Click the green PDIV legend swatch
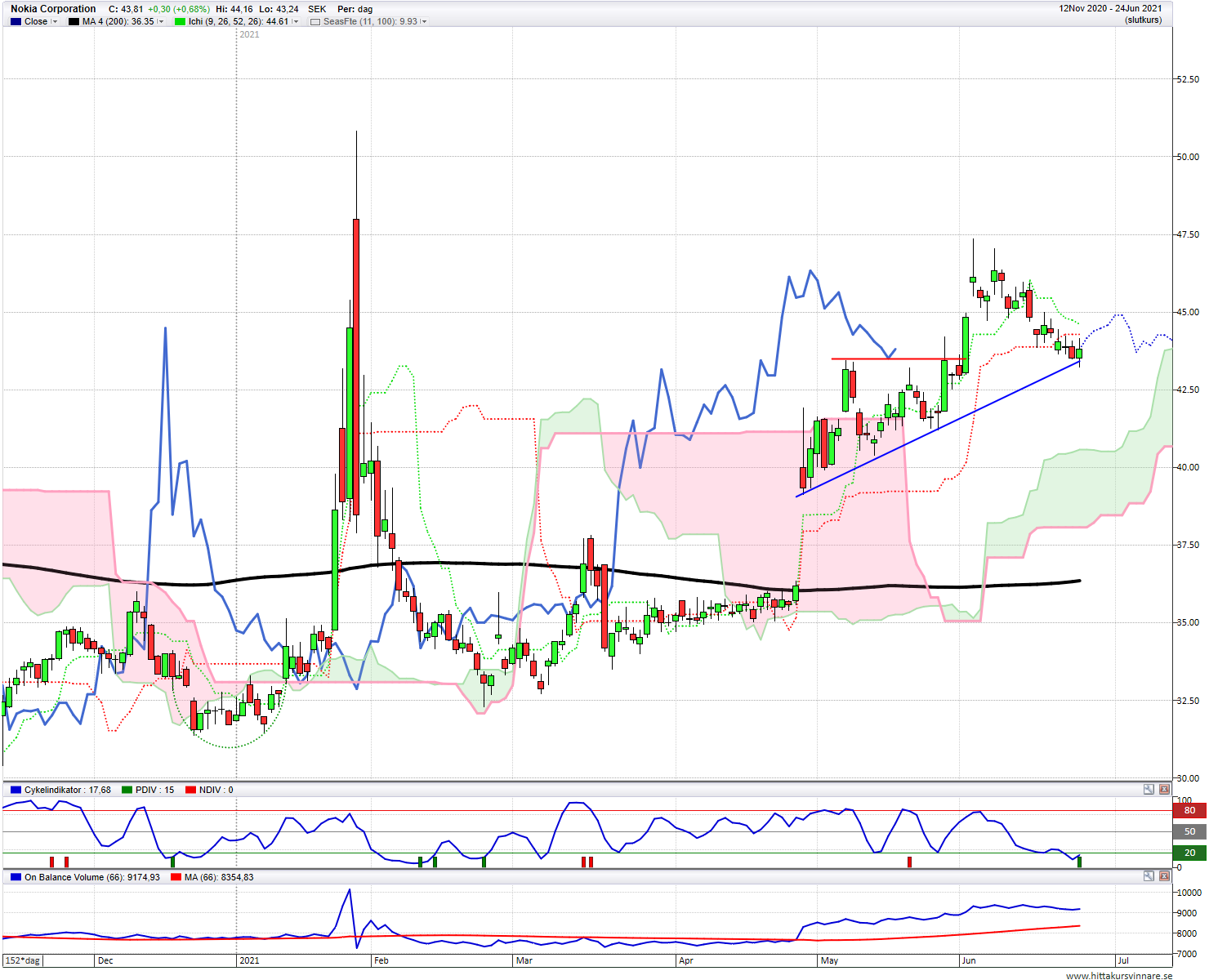 tap(127, 790)
